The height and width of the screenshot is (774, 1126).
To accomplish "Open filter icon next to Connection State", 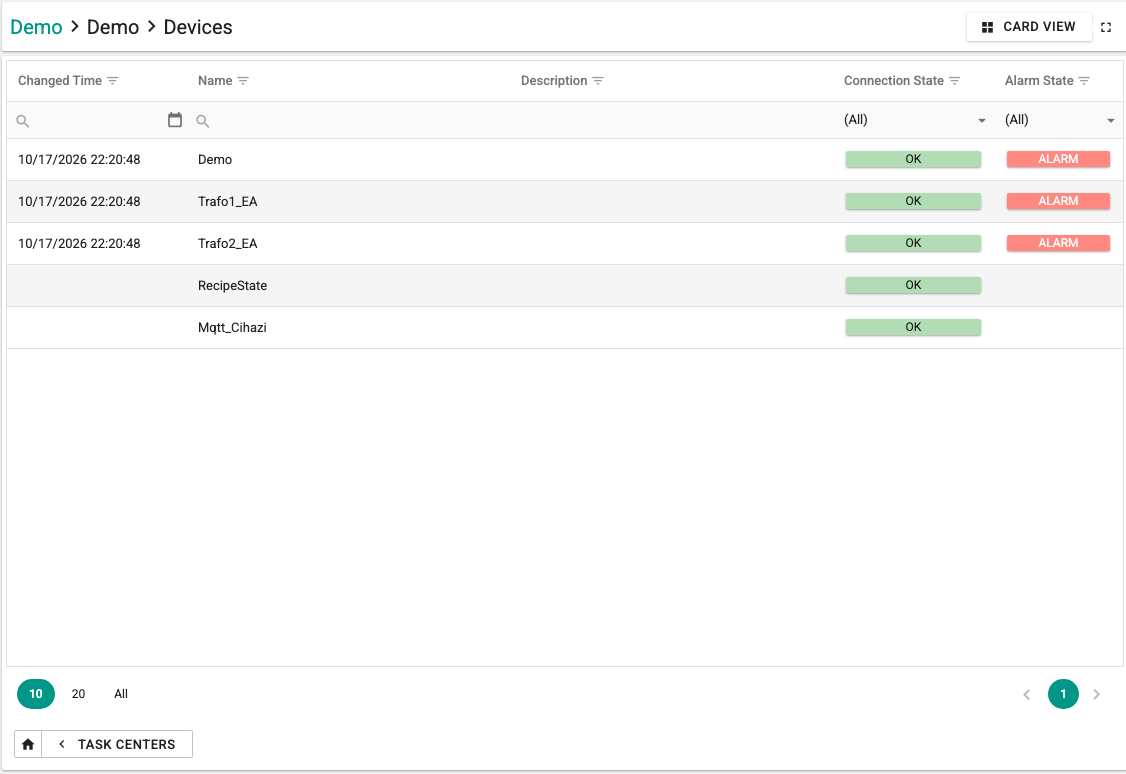I will pos(954,80).
